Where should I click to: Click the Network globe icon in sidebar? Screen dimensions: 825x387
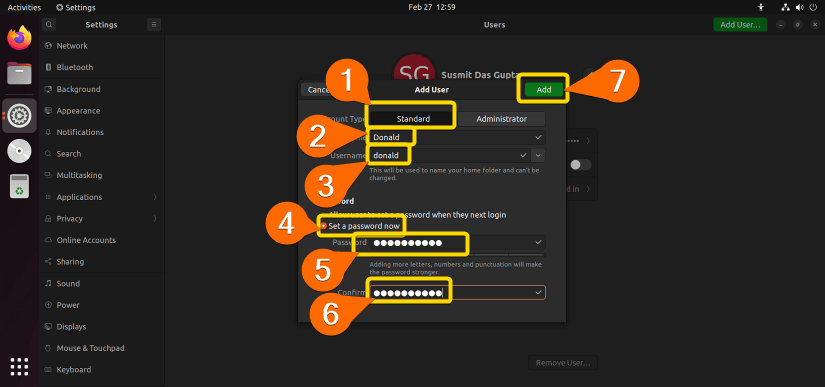48,46
